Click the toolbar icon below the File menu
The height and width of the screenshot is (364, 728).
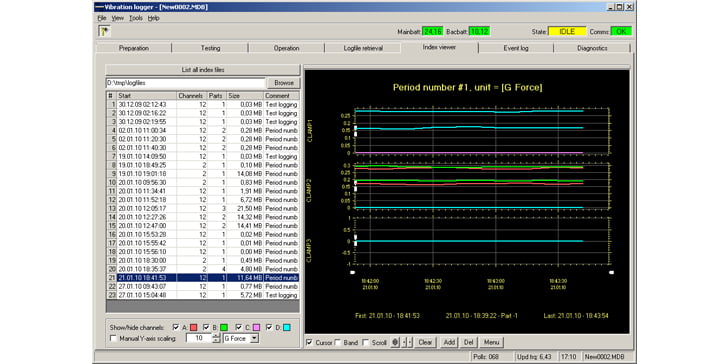click(x=104, y=32)
